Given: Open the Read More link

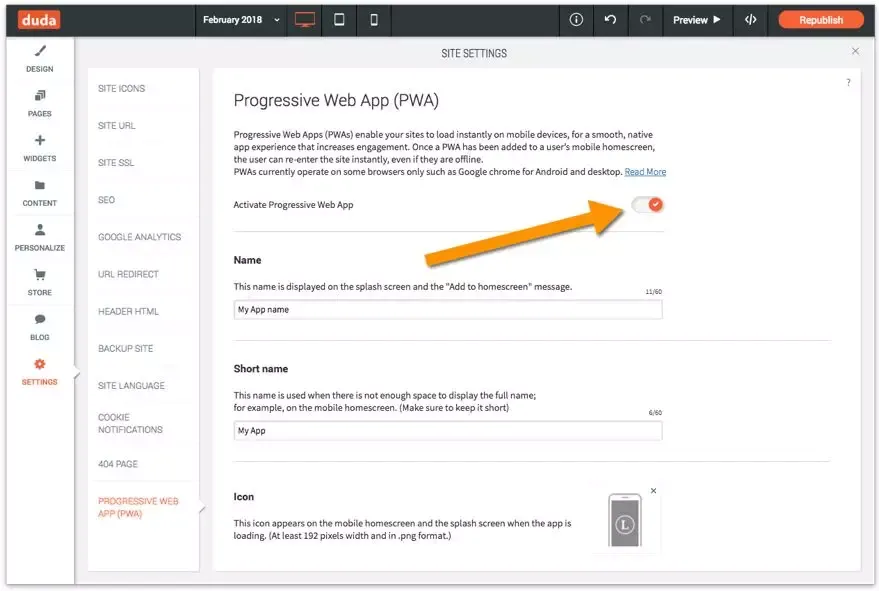Looking at the screenshot, I should pos(645,172).
